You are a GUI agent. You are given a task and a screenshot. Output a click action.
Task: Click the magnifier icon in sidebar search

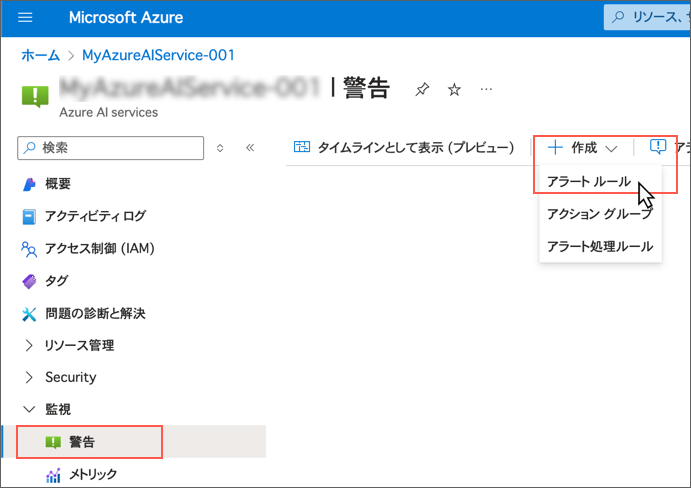click(30, 148)
